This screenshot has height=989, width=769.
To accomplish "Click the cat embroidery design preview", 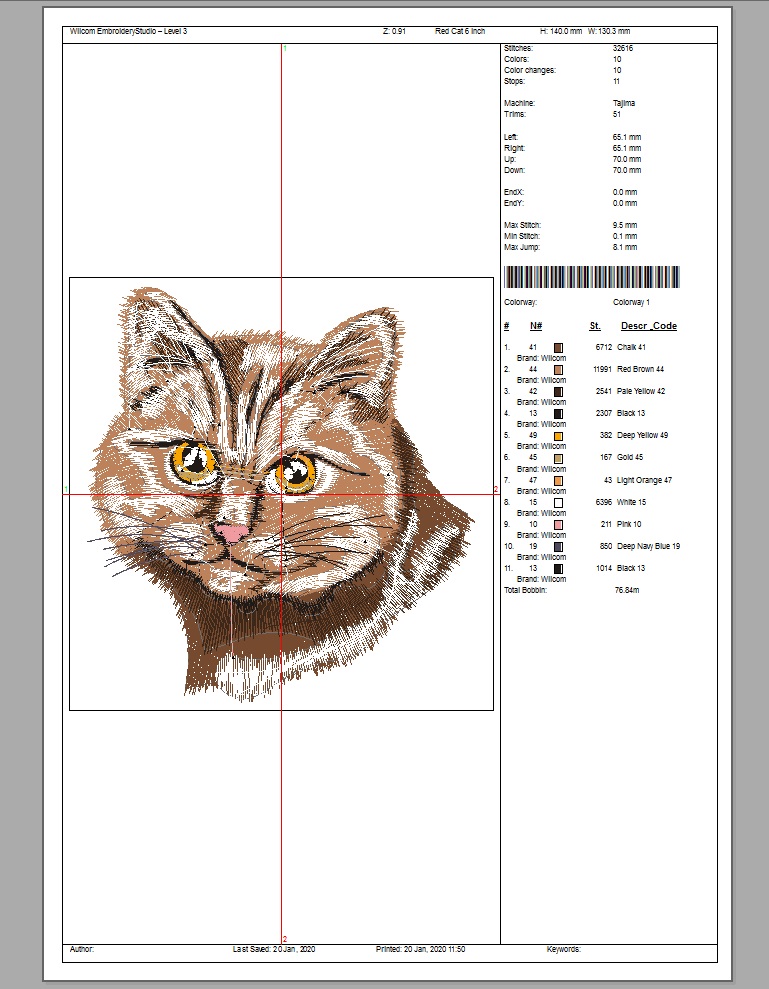I will tap(280, 490).
